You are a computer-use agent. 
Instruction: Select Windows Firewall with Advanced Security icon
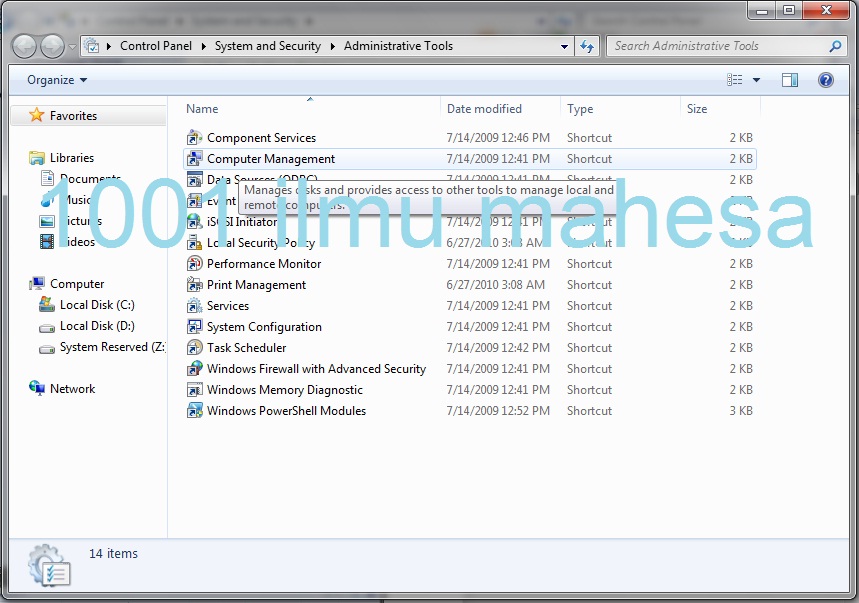194,369
